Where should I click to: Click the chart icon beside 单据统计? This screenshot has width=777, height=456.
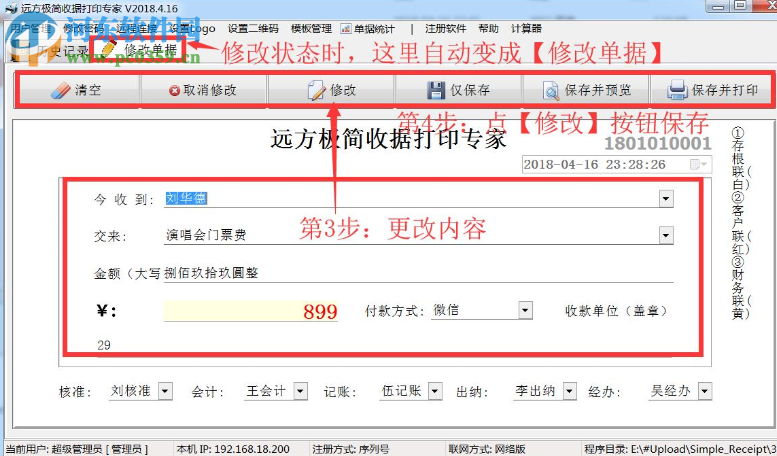click(346, 29)
